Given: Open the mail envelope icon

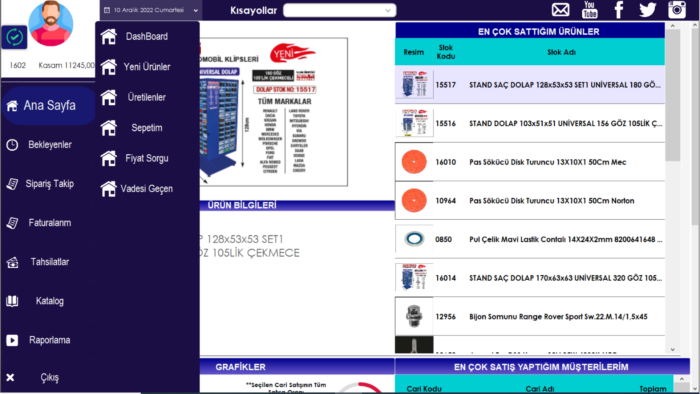Looking at the screenshot, I should click(x=560, y=10).
